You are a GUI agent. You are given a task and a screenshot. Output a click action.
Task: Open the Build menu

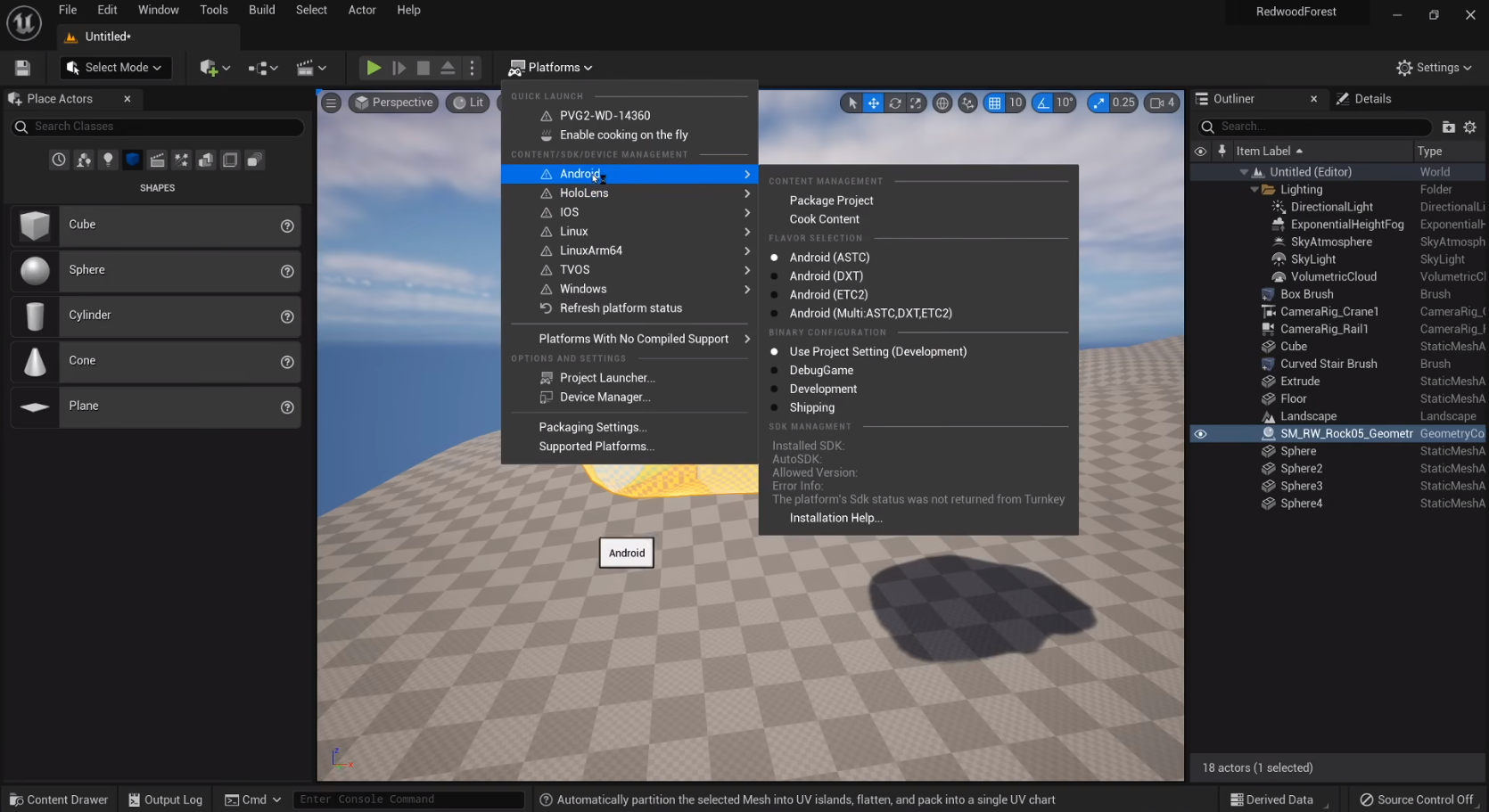tap(262, 10)
